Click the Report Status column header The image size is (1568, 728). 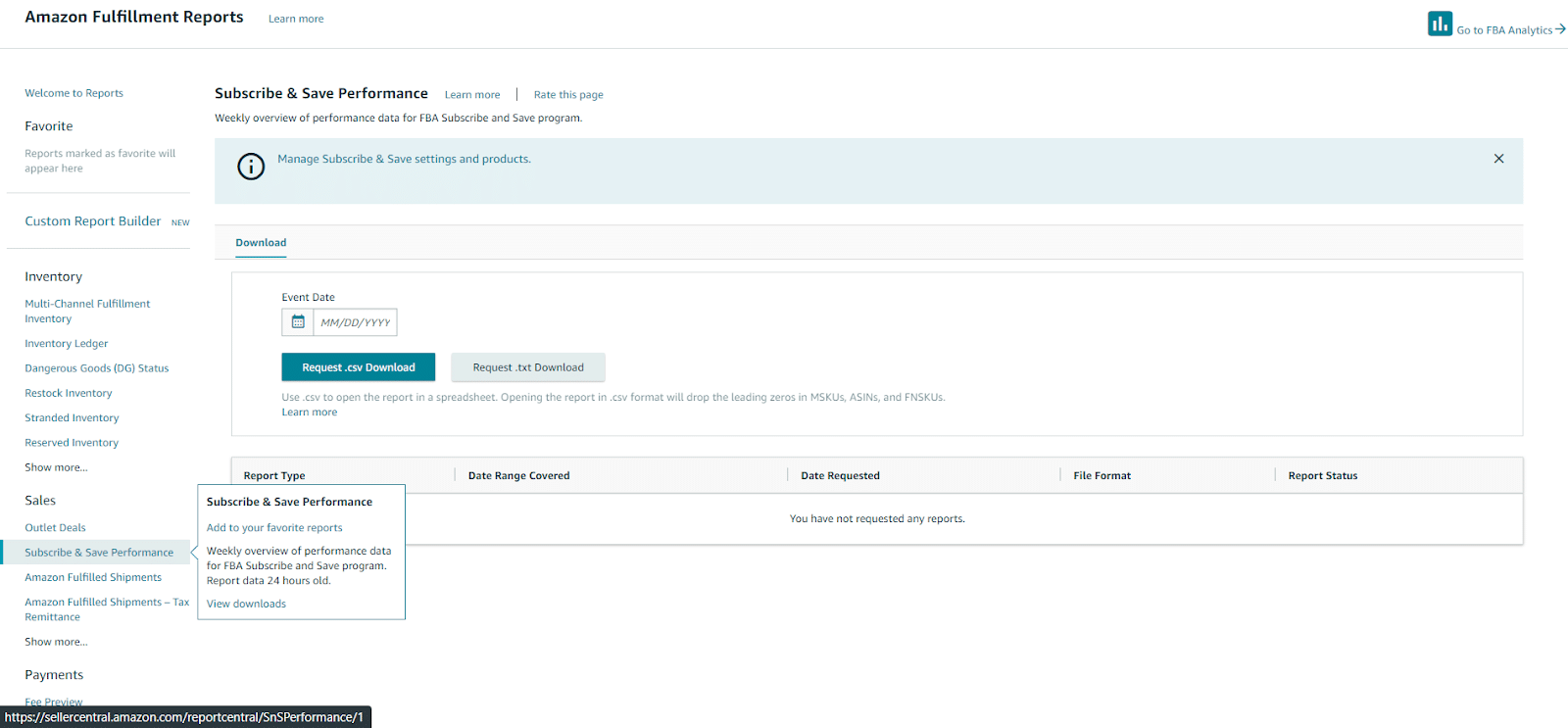(x=1322, y=476)
